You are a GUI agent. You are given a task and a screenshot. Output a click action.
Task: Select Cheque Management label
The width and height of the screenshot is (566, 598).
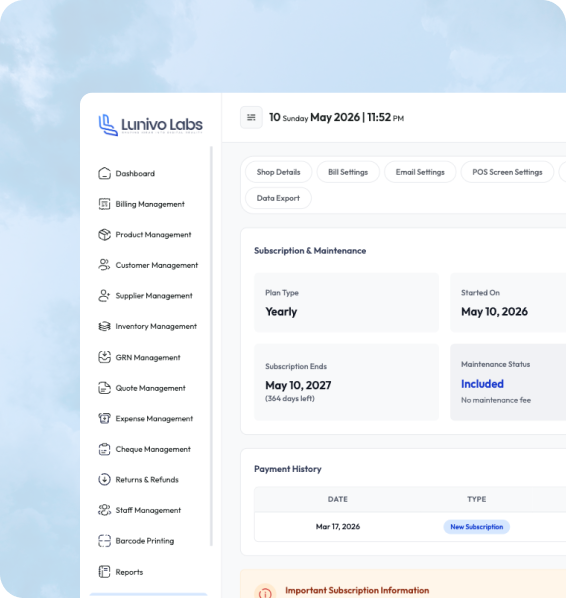pos(153,449)
